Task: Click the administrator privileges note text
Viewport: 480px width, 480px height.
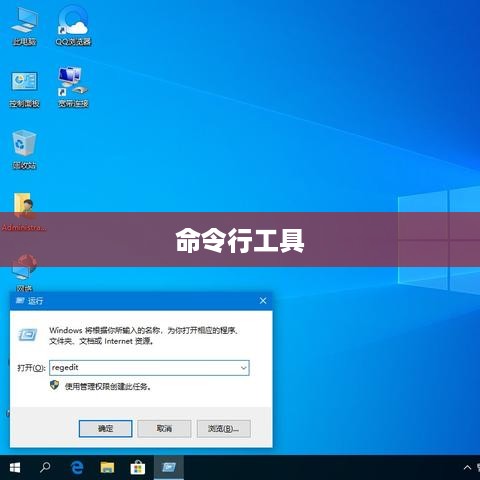Action: (x=108, y=386)
